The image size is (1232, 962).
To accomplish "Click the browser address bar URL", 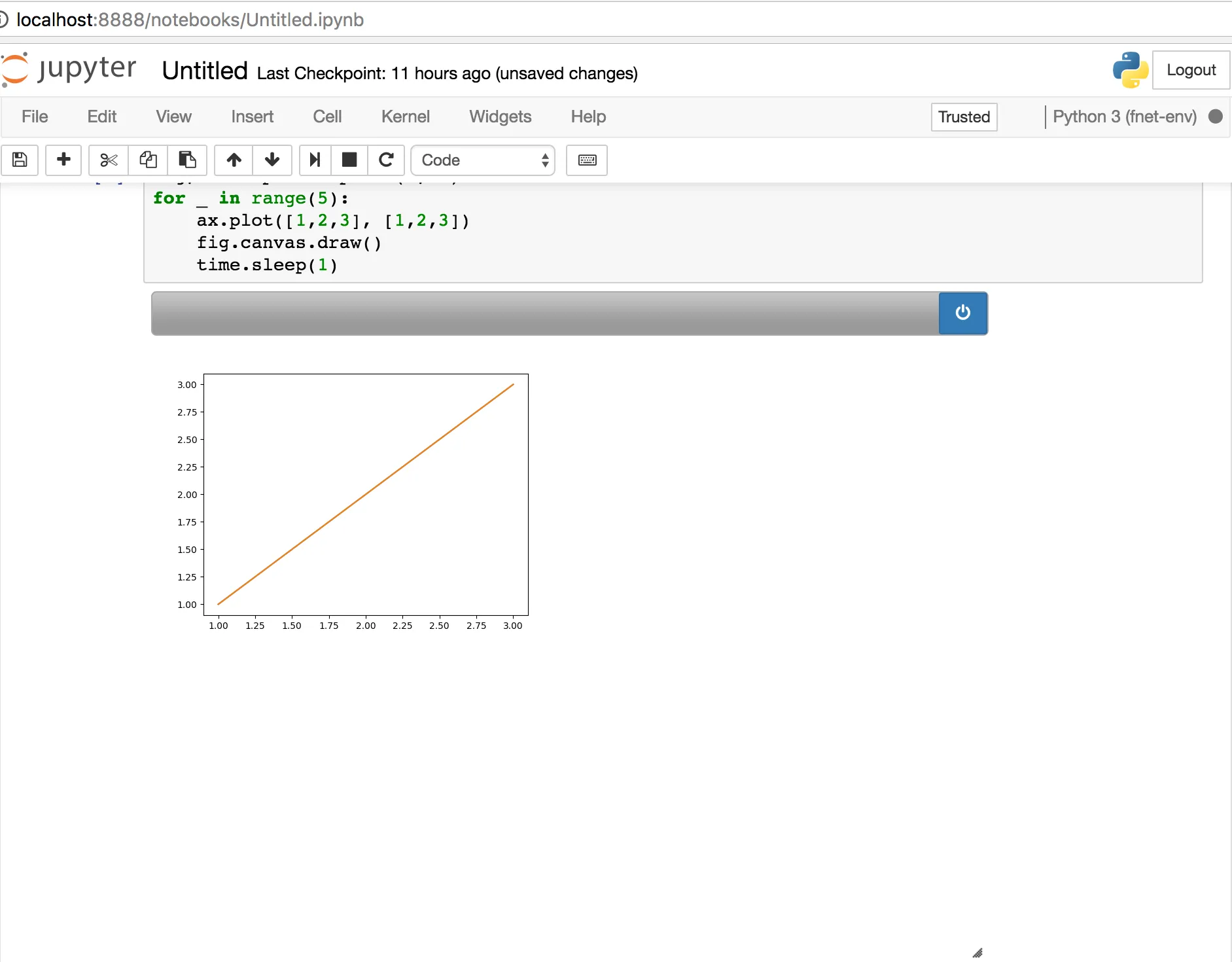I will [190, 20].
